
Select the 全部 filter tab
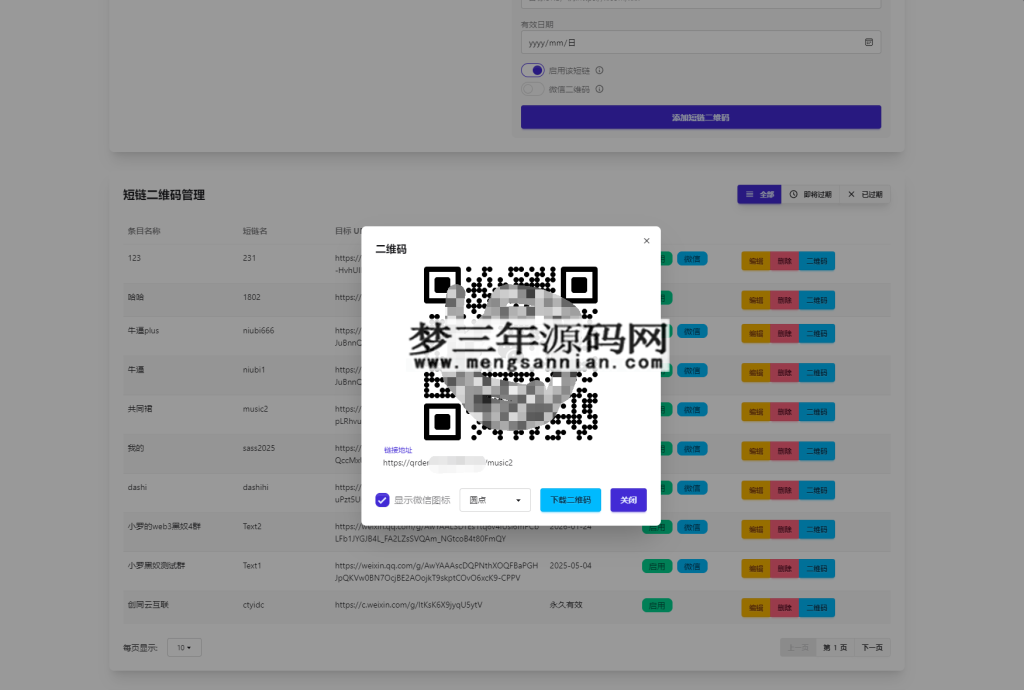(x=760, y=195)
